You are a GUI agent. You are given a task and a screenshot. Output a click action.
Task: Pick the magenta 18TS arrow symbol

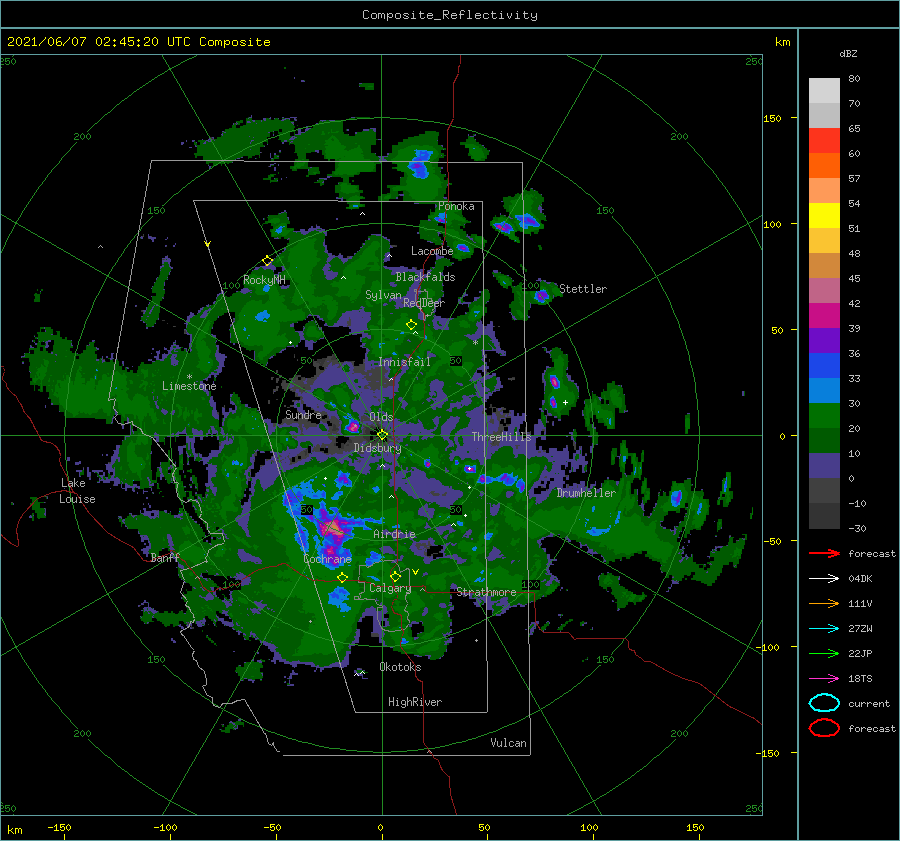(x=824, y=678)
